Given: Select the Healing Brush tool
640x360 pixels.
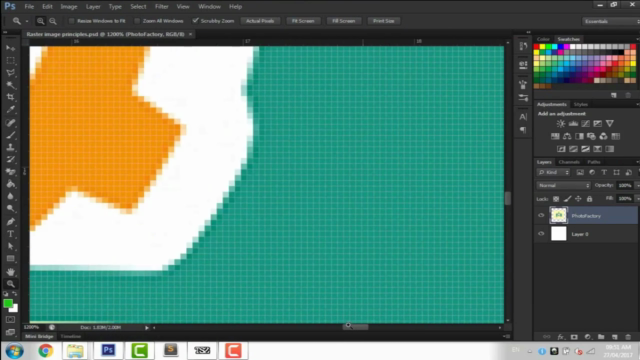Looking at the screenshot, I should tap(11, 122).
